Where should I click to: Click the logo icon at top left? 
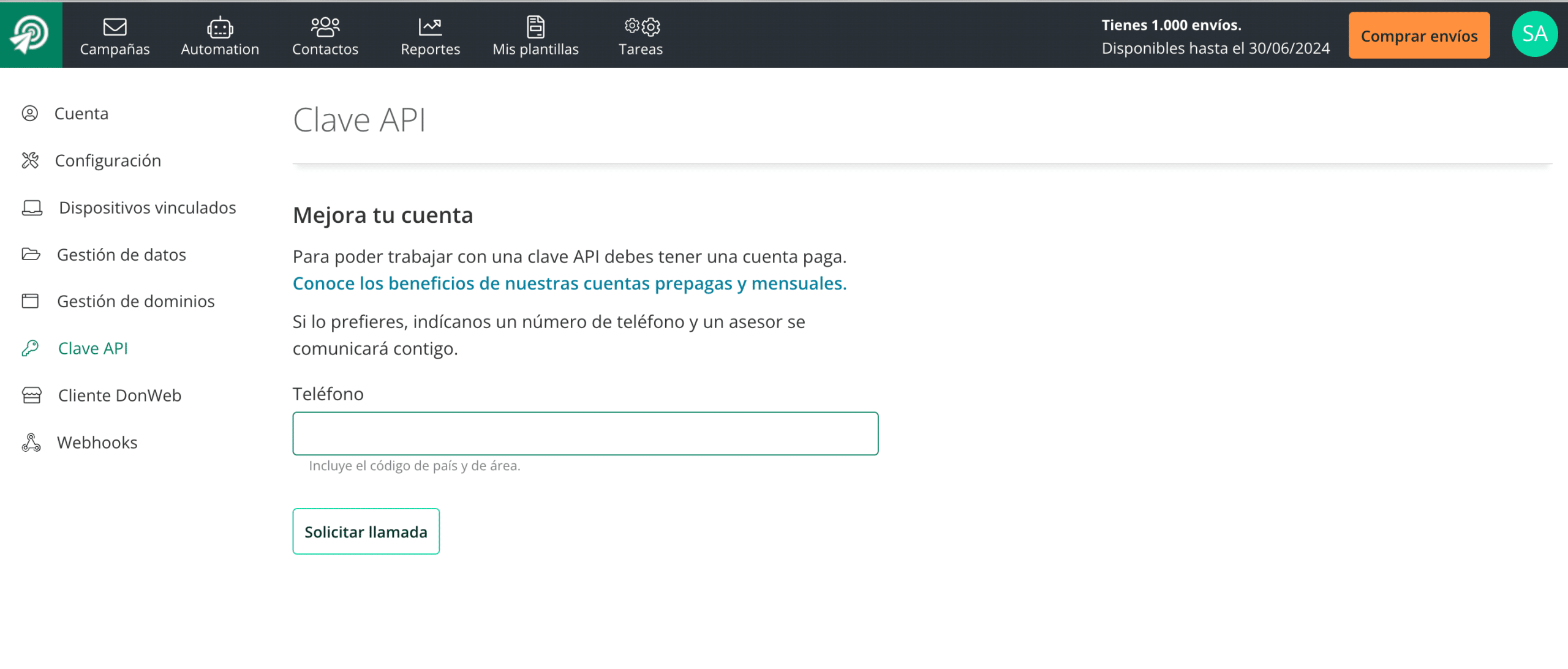30,34
